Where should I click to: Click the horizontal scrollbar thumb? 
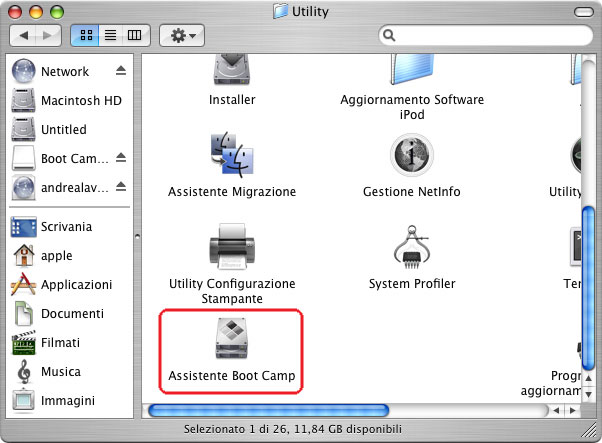pos(268,410)
